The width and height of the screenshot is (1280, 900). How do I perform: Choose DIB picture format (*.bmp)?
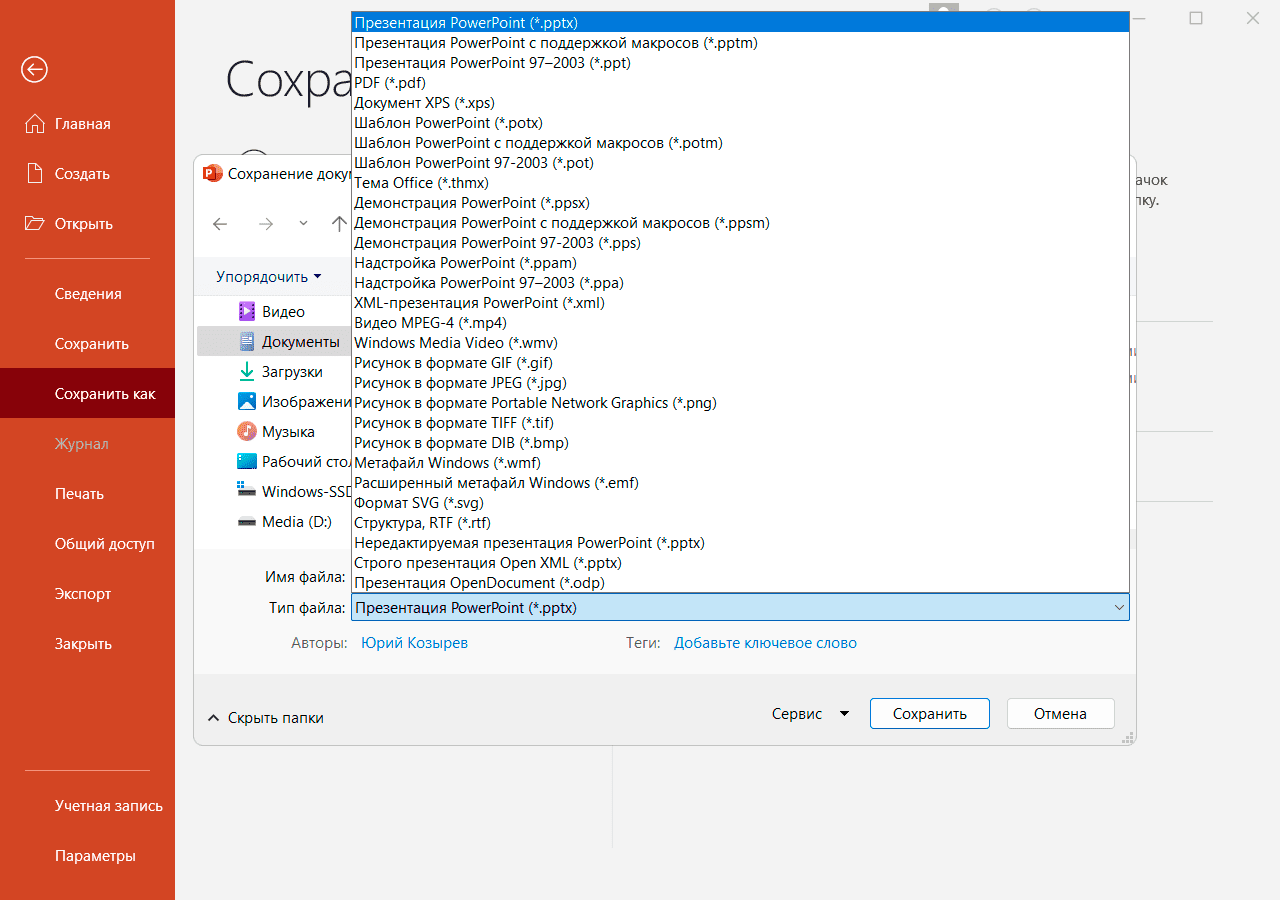click(740, 443)
